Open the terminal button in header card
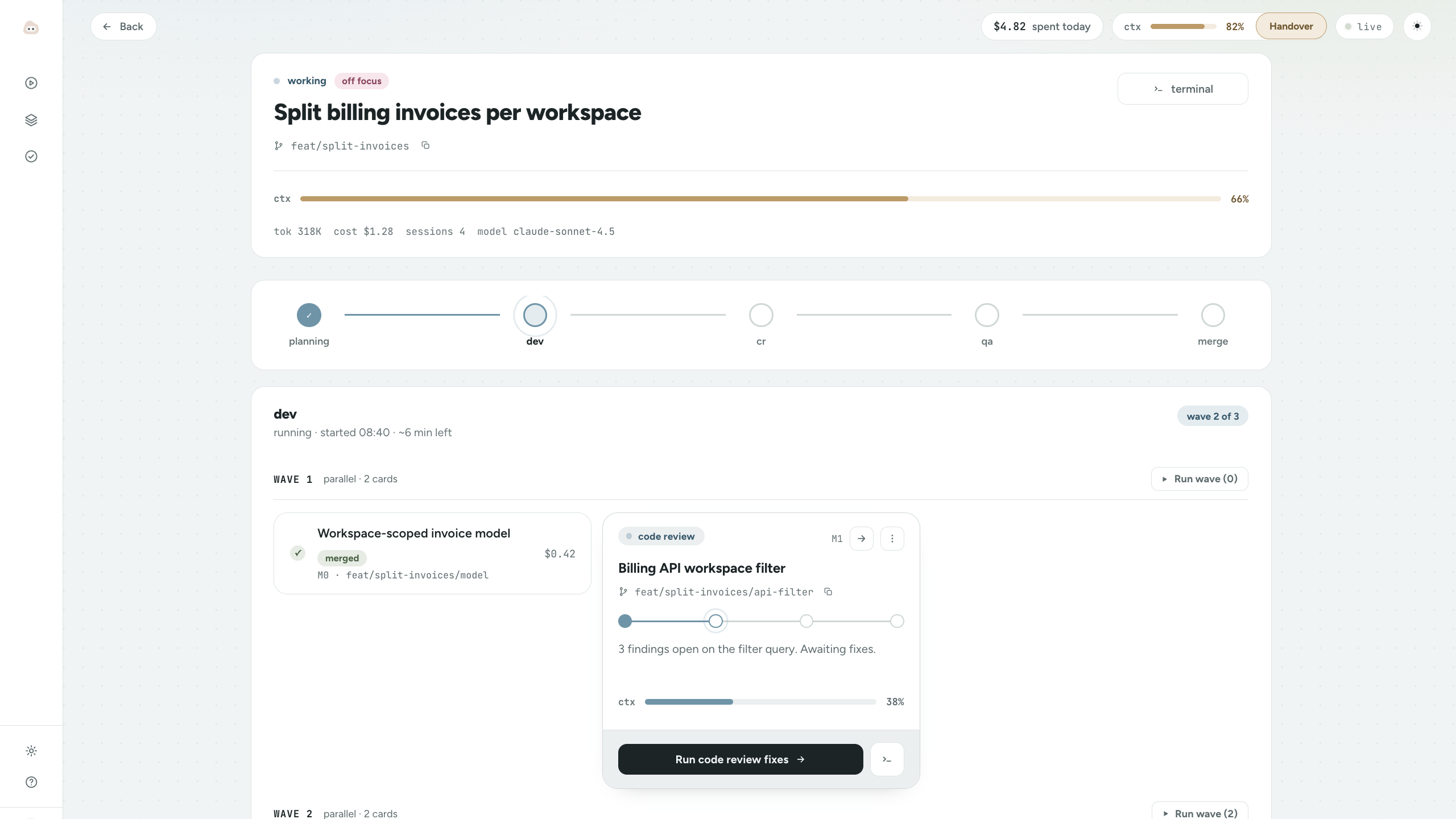Image resolution: width=1456 pixels, height=819 pixels. pyautogui.click(x=1183, y=89)
